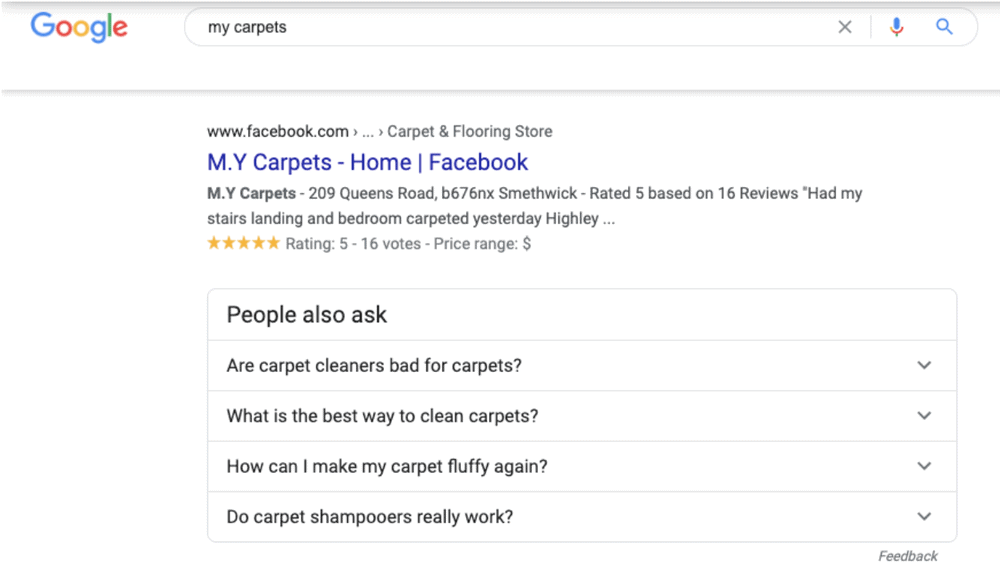Select the search lens magnifier on the right
Viewport: 1000px width, 576px height.
944,27
